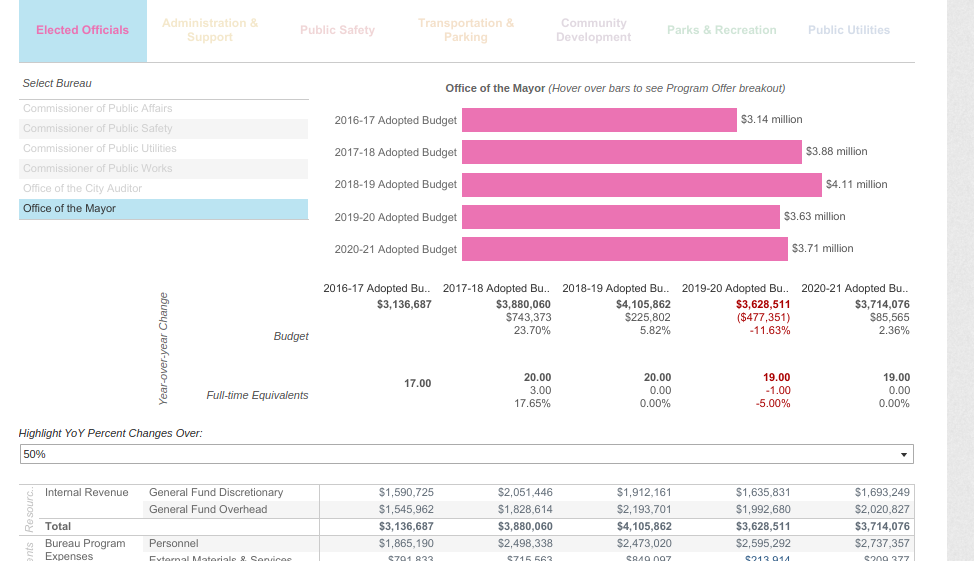
Task: Click the $2,193,701 overhead value
Action: 644,509
